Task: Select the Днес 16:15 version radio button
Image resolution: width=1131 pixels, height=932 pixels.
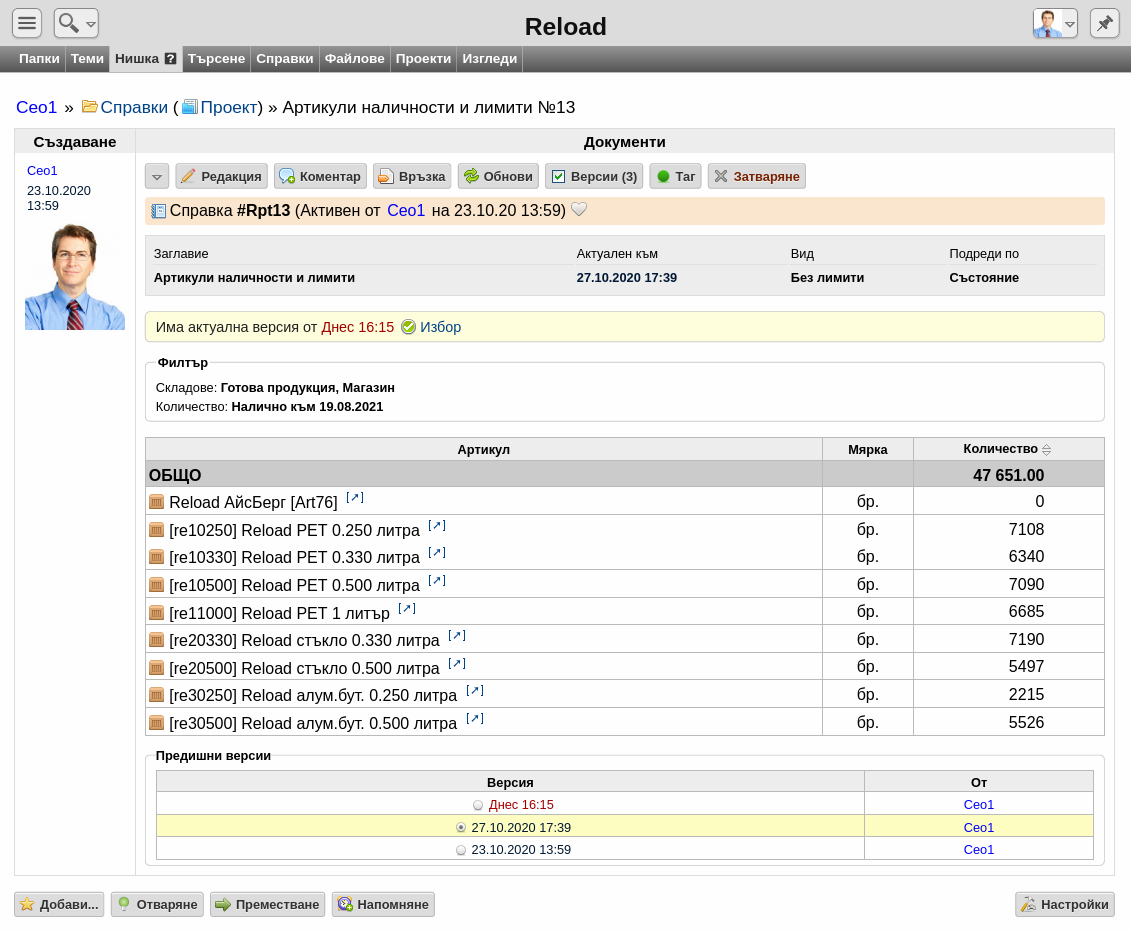Action: [x=478, y=805]
